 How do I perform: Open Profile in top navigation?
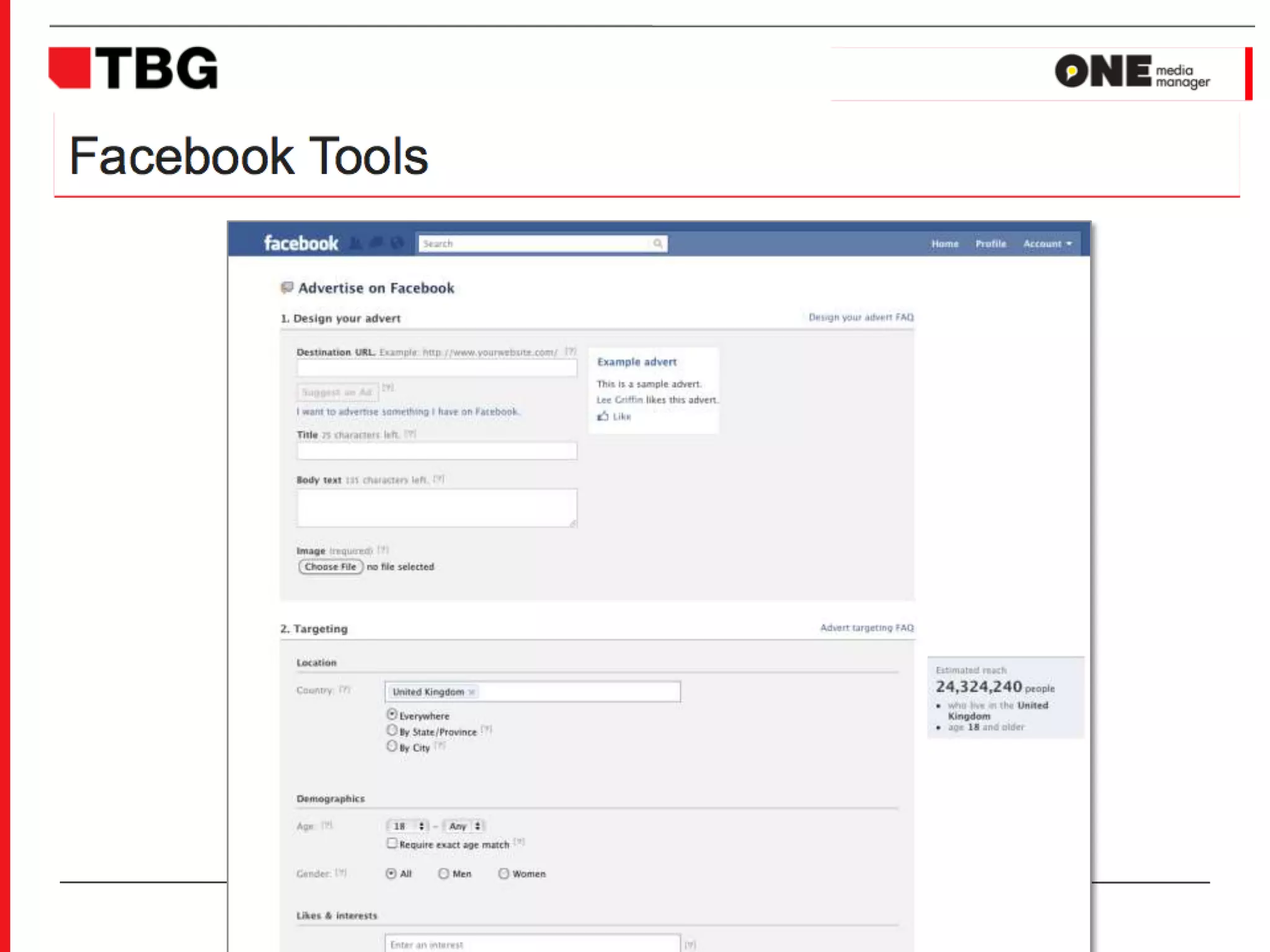pyautogui.click(x=990, y=244)
